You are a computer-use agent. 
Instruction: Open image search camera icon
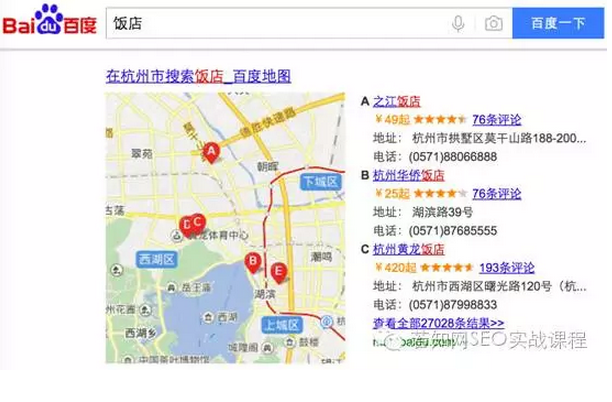pyautogui.click(x=493, y=23)
